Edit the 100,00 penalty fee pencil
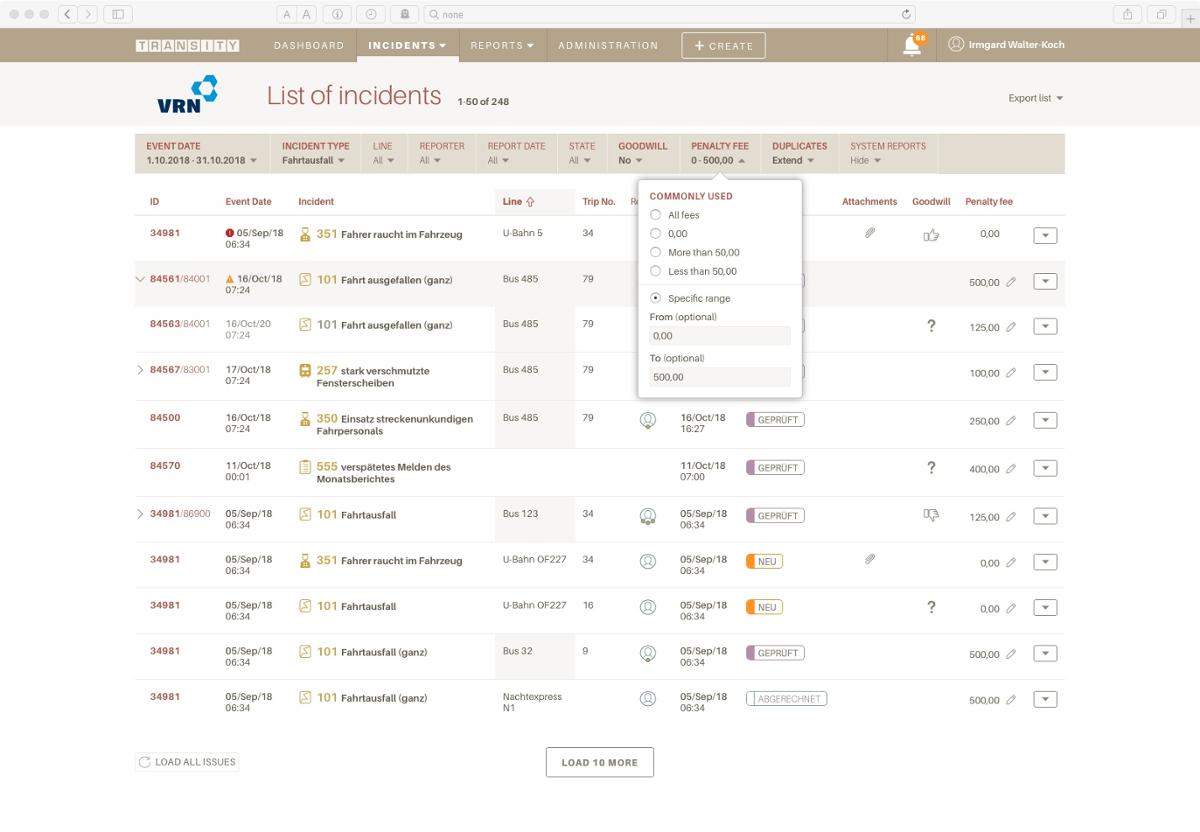Viewport: 1200px width, 832px height. [x=1011, y=373]
